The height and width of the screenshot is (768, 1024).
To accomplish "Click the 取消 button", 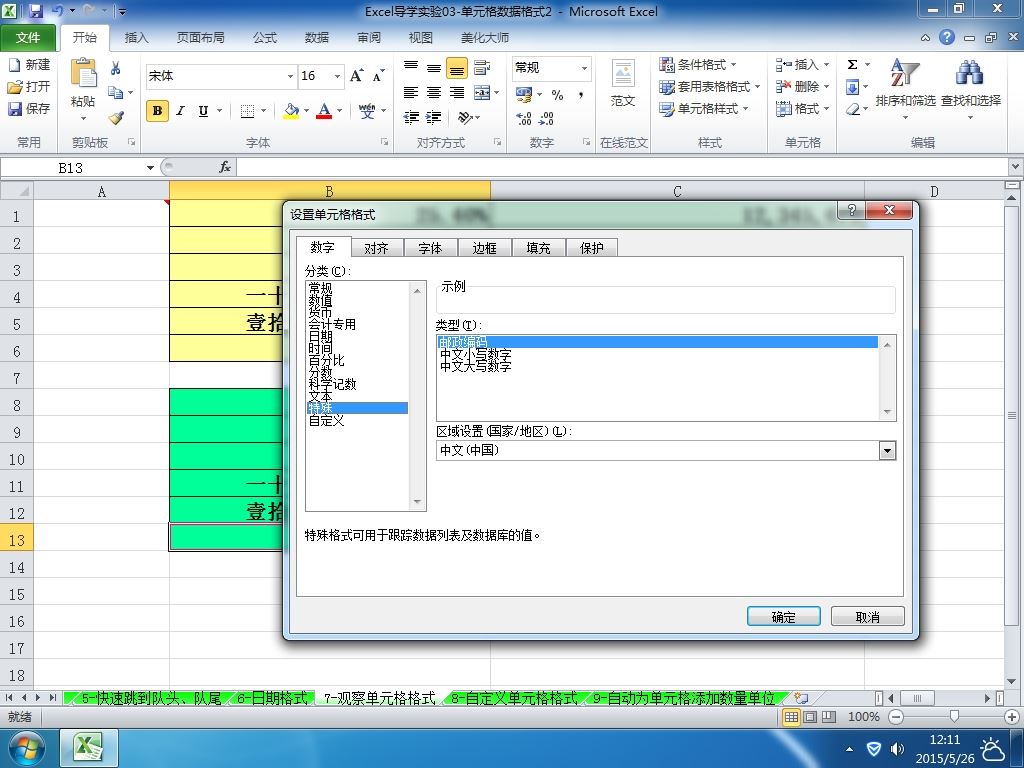I will coord(867,616).
